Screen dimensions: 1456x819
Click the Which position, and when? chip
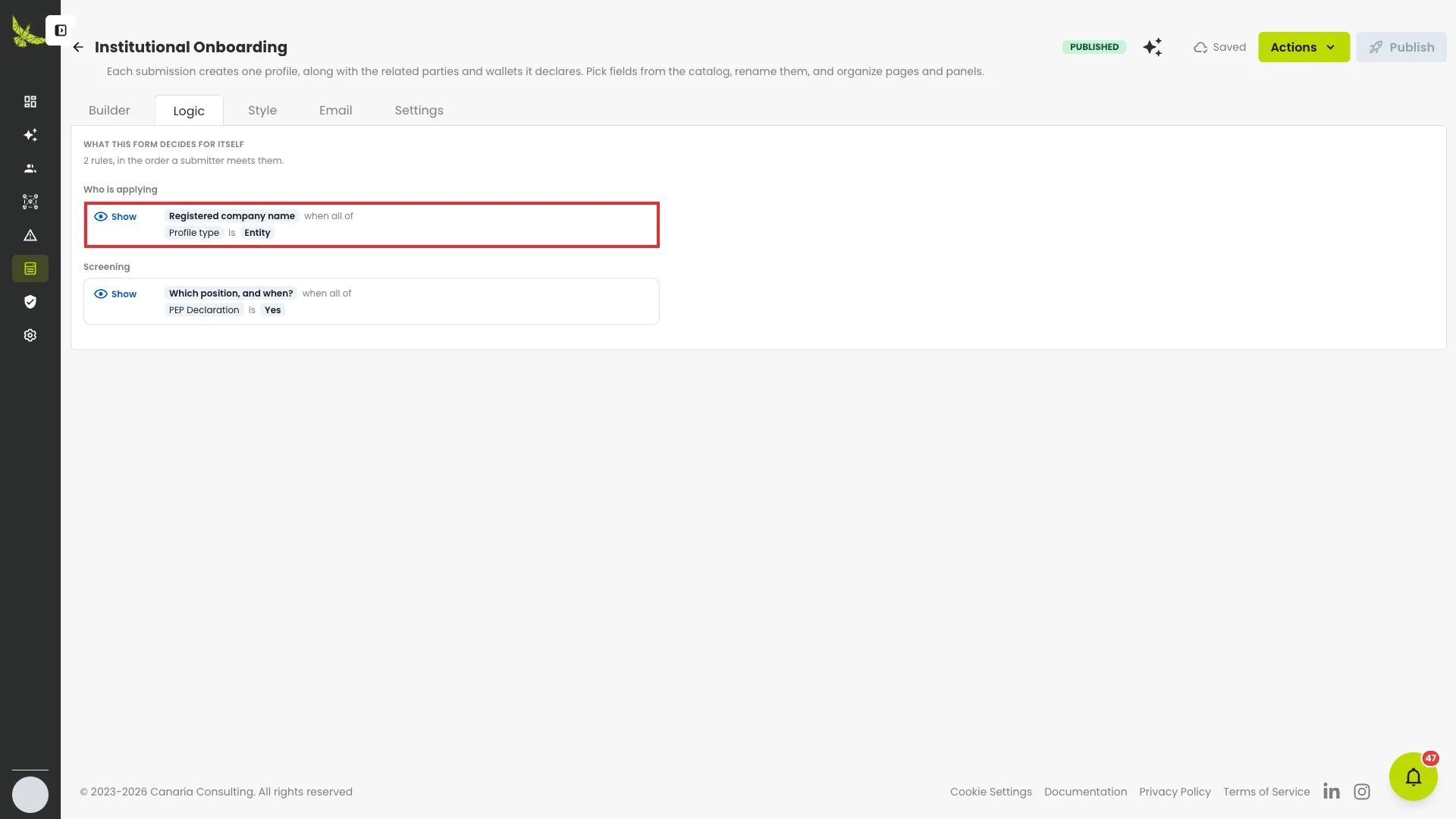(x=231, y=293)
